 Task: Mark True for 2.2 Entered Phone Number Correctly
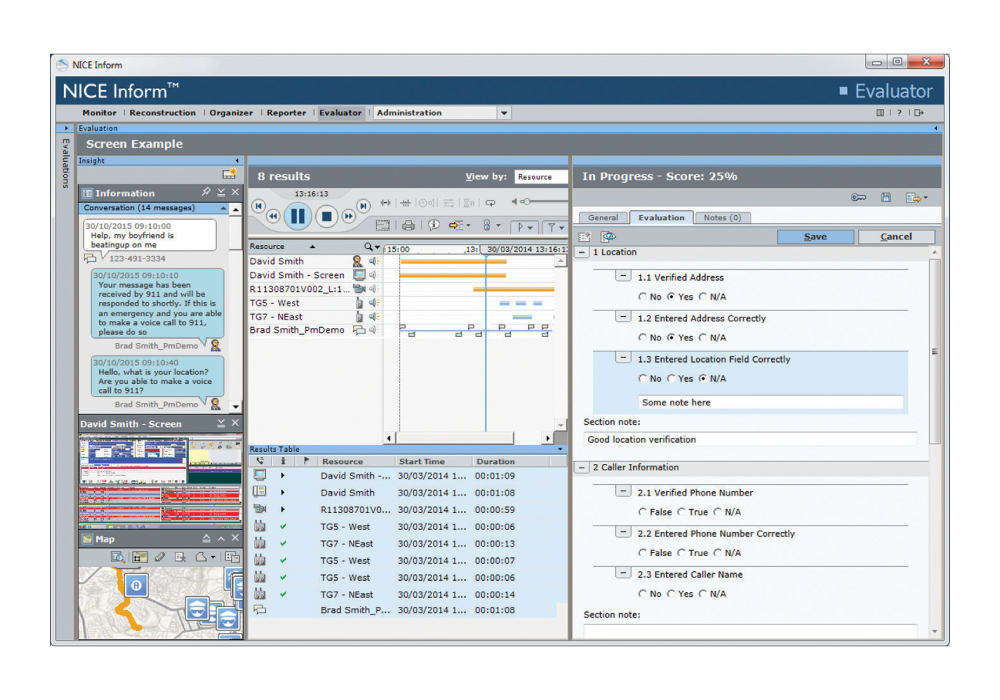(x=682, y=553)
